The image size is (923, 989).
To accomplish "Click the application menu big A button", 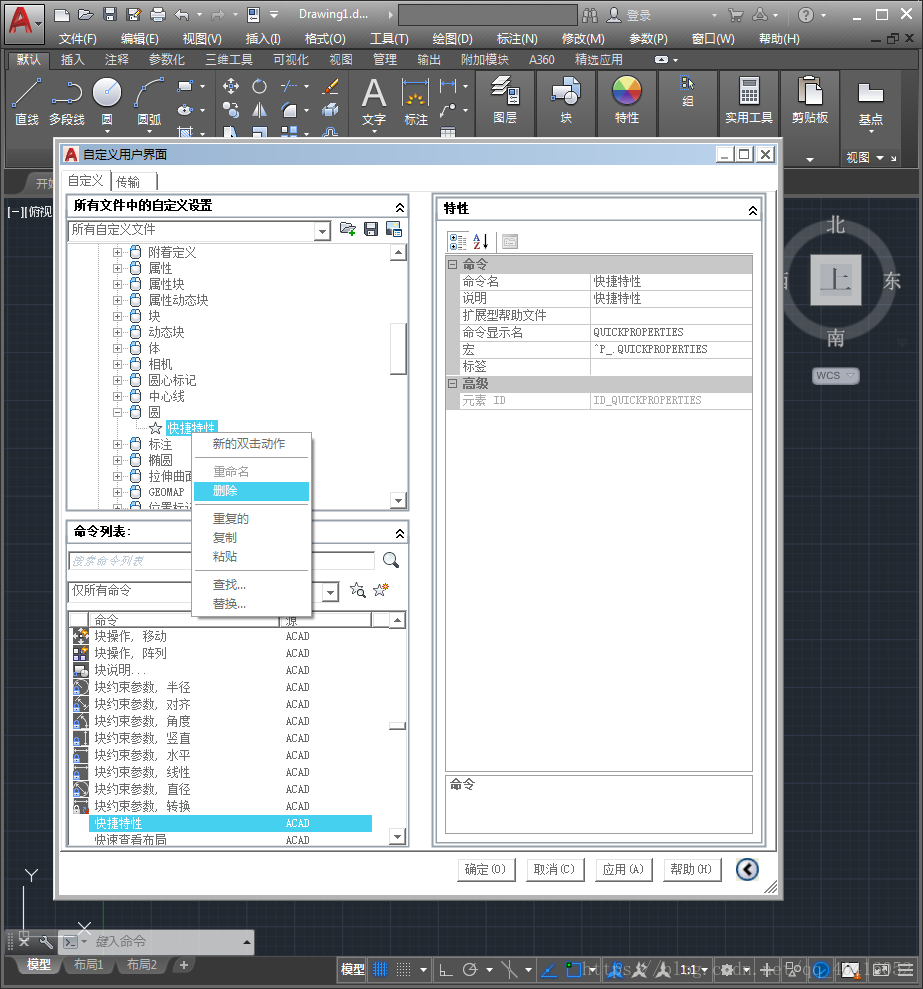I will pyautogui.click(x=24, y=23).
